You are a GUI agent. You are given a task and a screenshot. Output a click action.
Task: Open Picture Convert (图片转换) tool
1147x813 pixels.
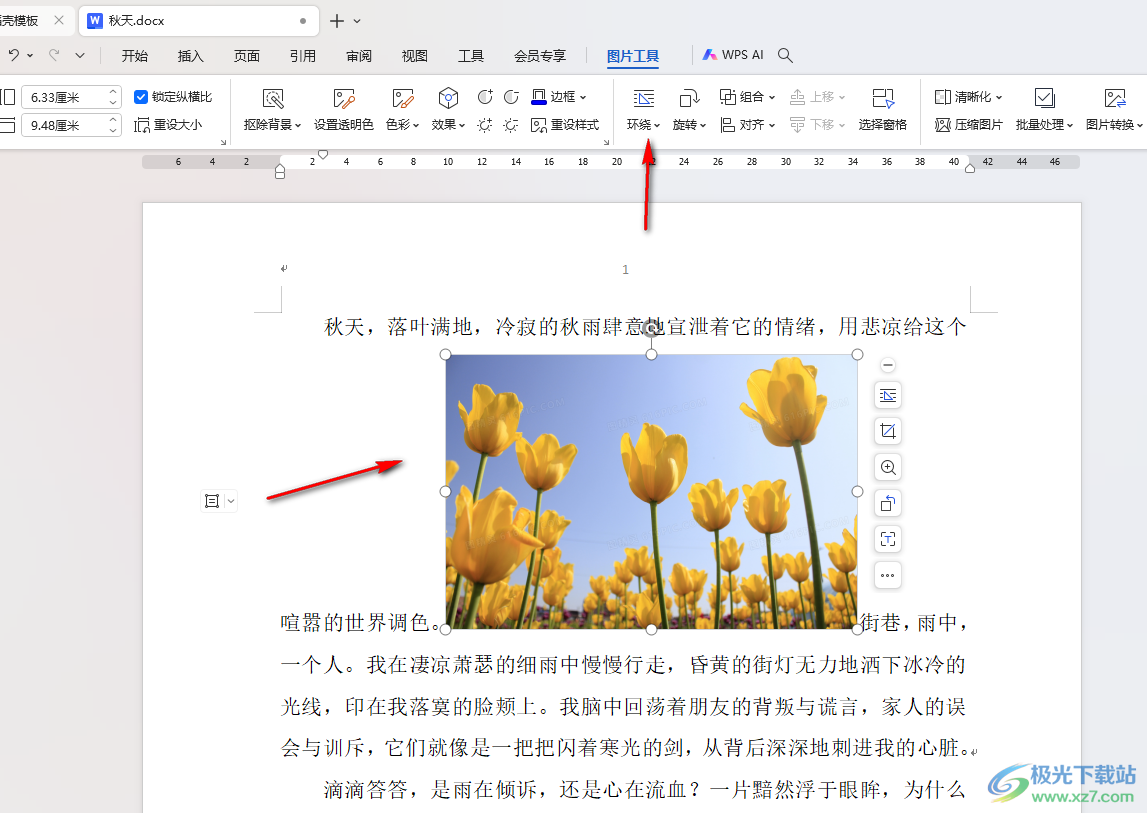pyautogui.click(x=1114, y=110)
